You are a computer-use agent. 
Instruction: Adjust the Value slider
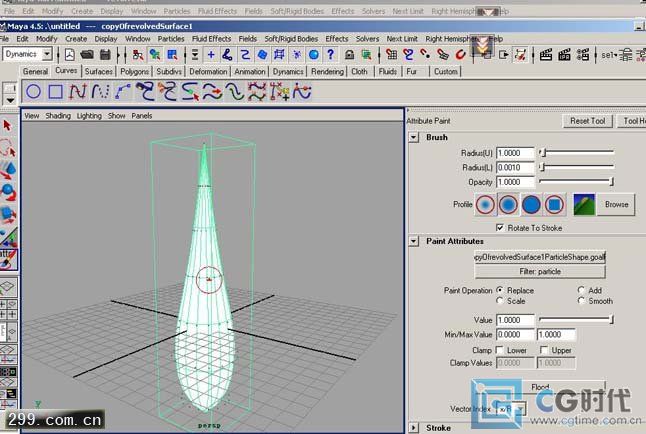pyautogui.click(x=577, y=319)
